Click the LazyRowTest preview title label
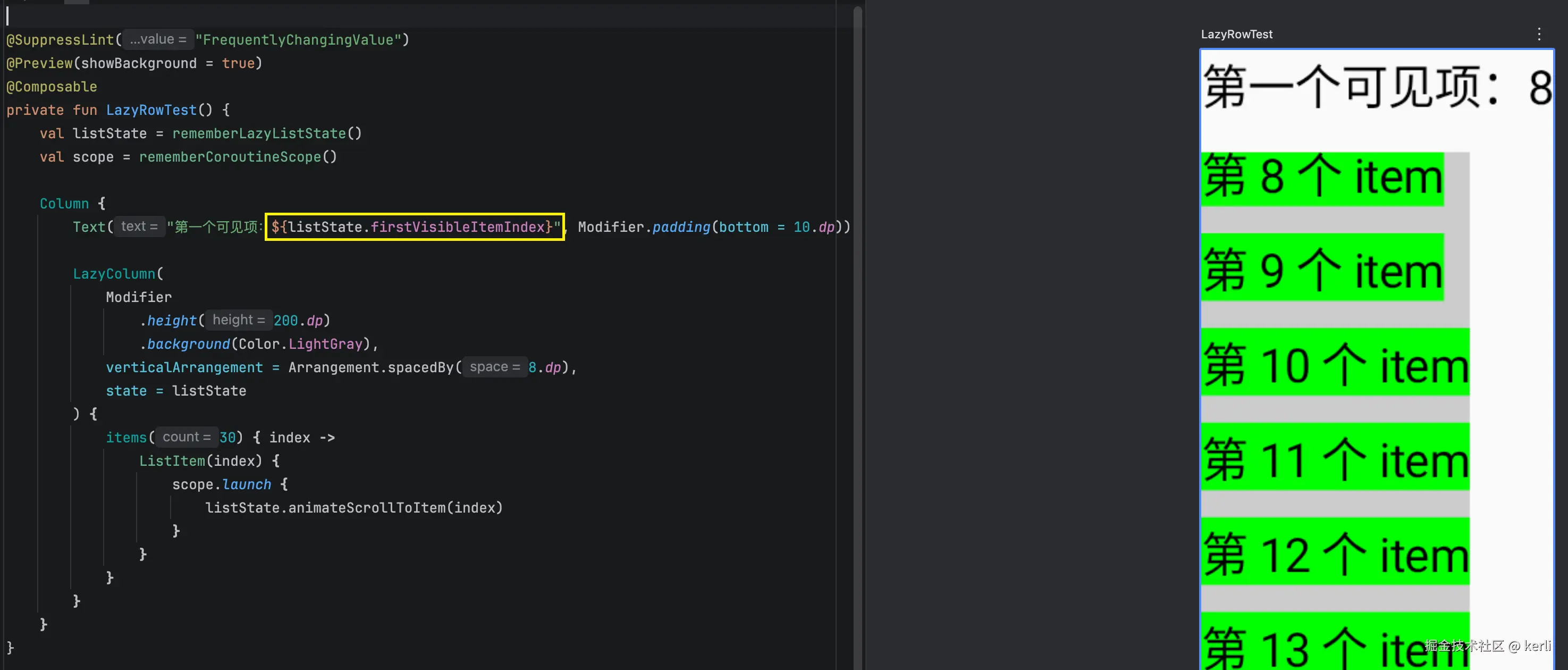The image size is (1568, 670). [x=1236, y=35]
